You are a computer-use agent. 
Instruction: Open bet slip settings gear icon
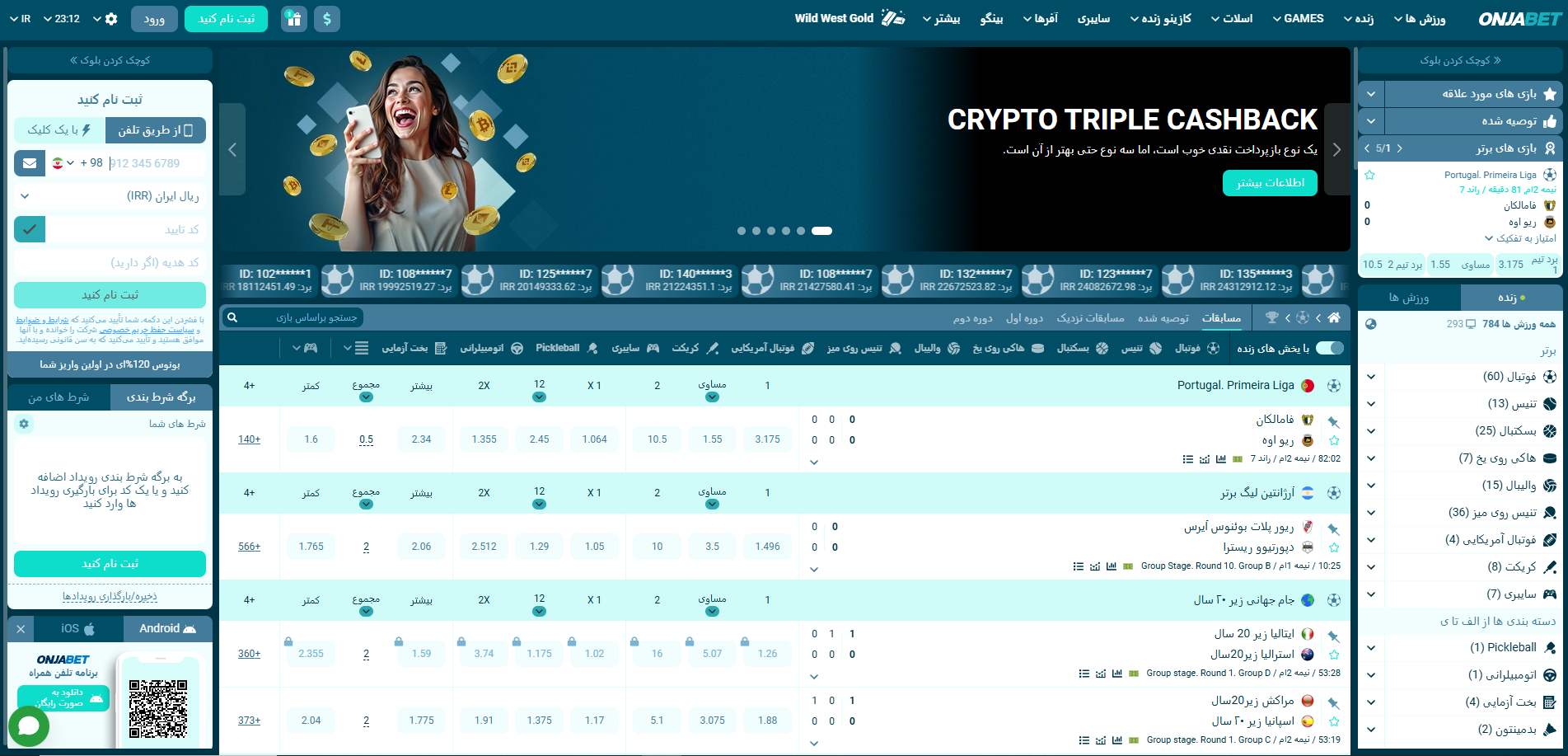click(24, 424)
